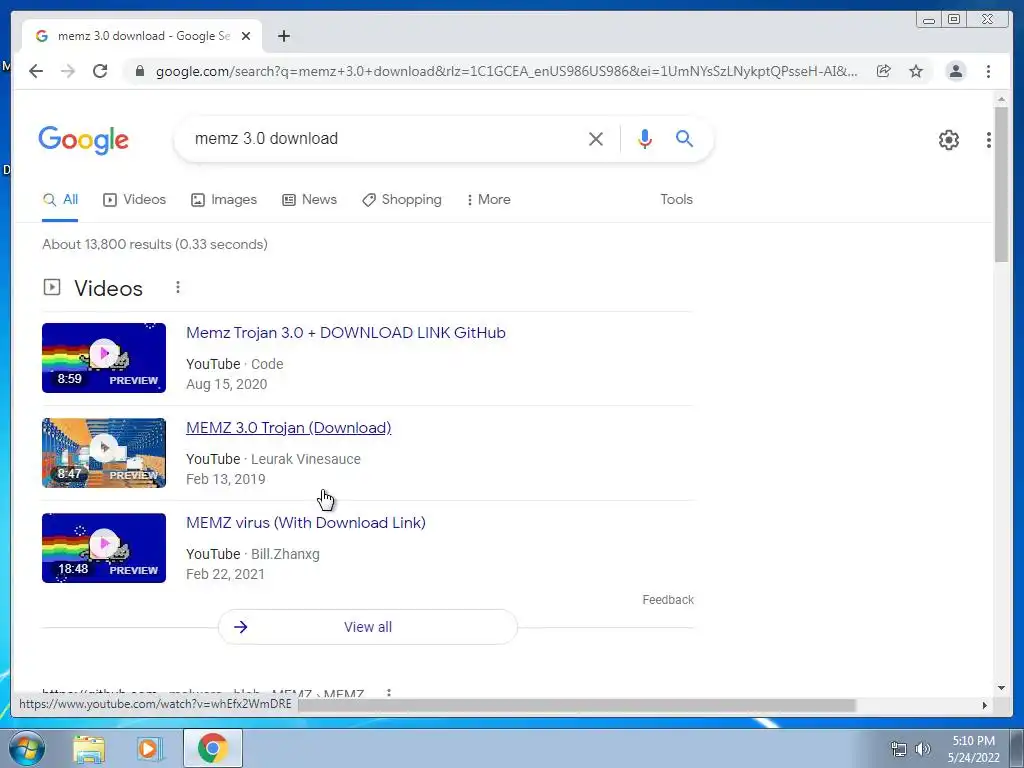1024x768 pixels.
Task: Open Memz Trojan 3.0 GitHub video link
Action: pyautogui.click(x=345, y=333)
